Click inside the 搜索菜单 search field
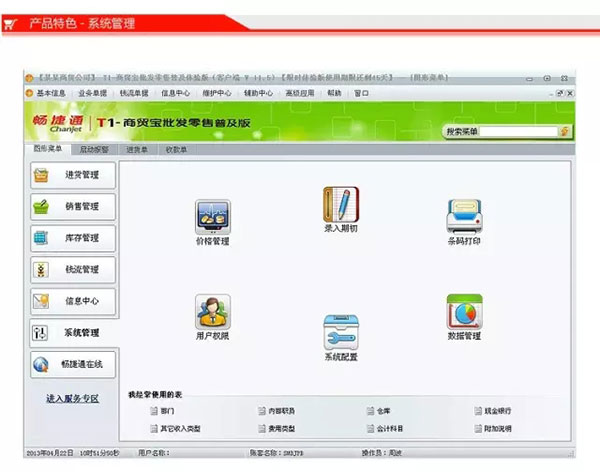This screenshot has width=600, height=472. (x=518, y=132)
